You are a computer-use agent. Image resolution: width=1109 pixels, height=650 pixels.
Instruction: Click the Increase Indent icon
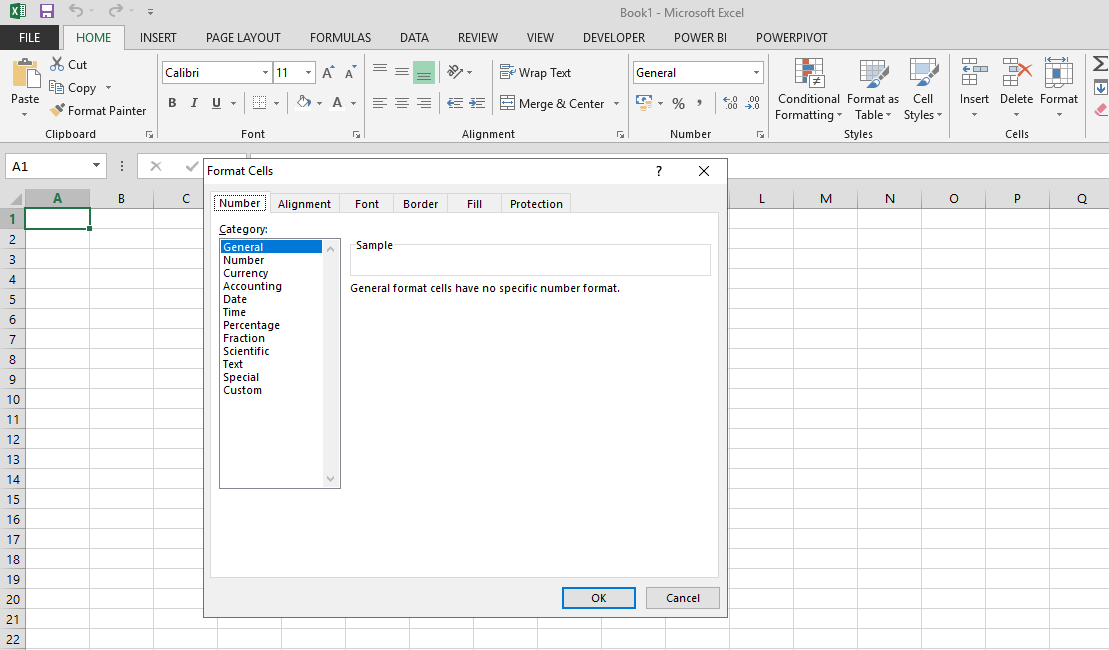point(477,103)
